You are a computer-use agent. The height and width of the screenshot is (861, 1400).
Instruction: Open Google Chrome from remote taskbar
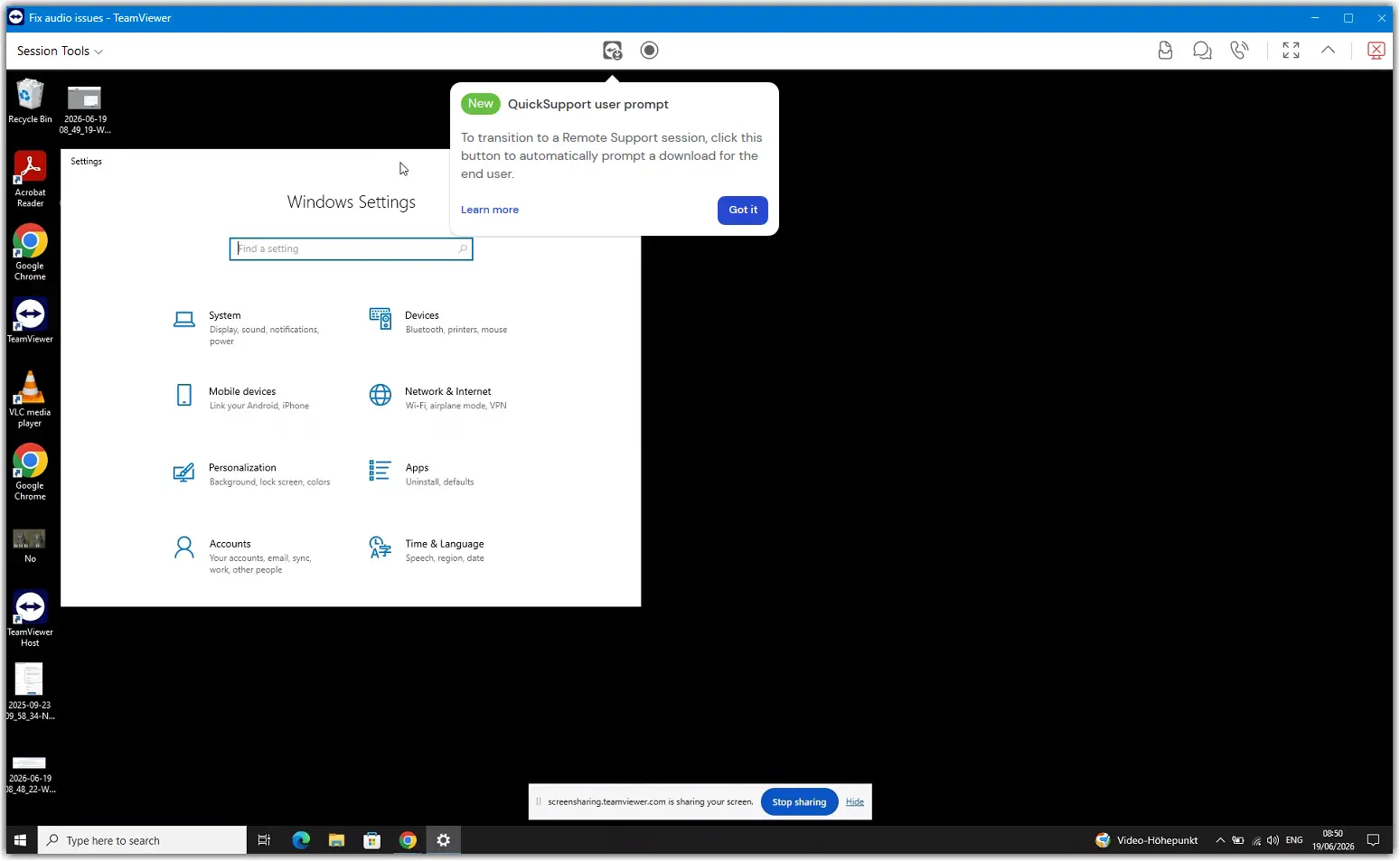pos(408,840)
